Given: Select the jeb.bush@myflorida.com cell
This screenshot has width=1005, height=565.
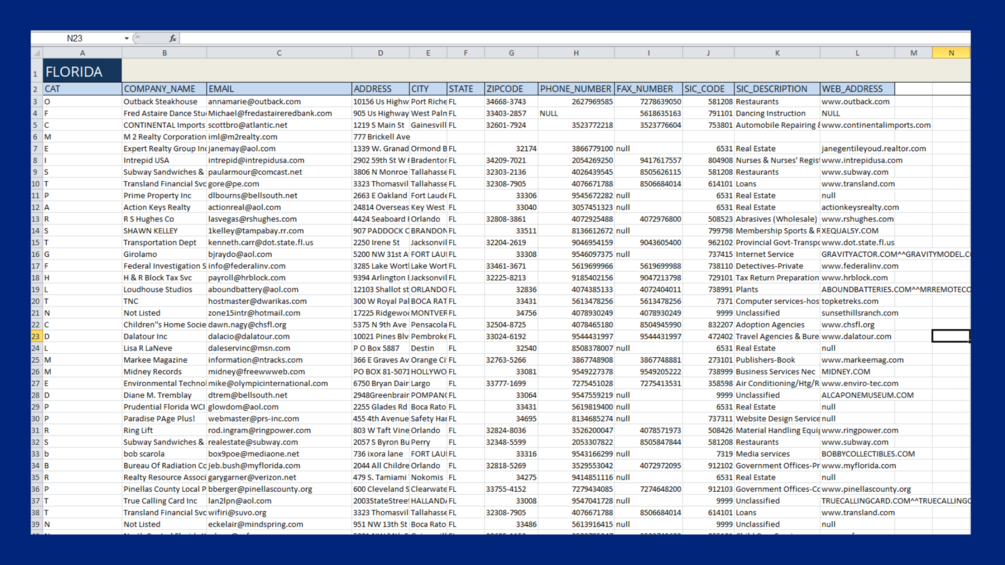Looking at the screenshot, I should [x=279, y=466].
